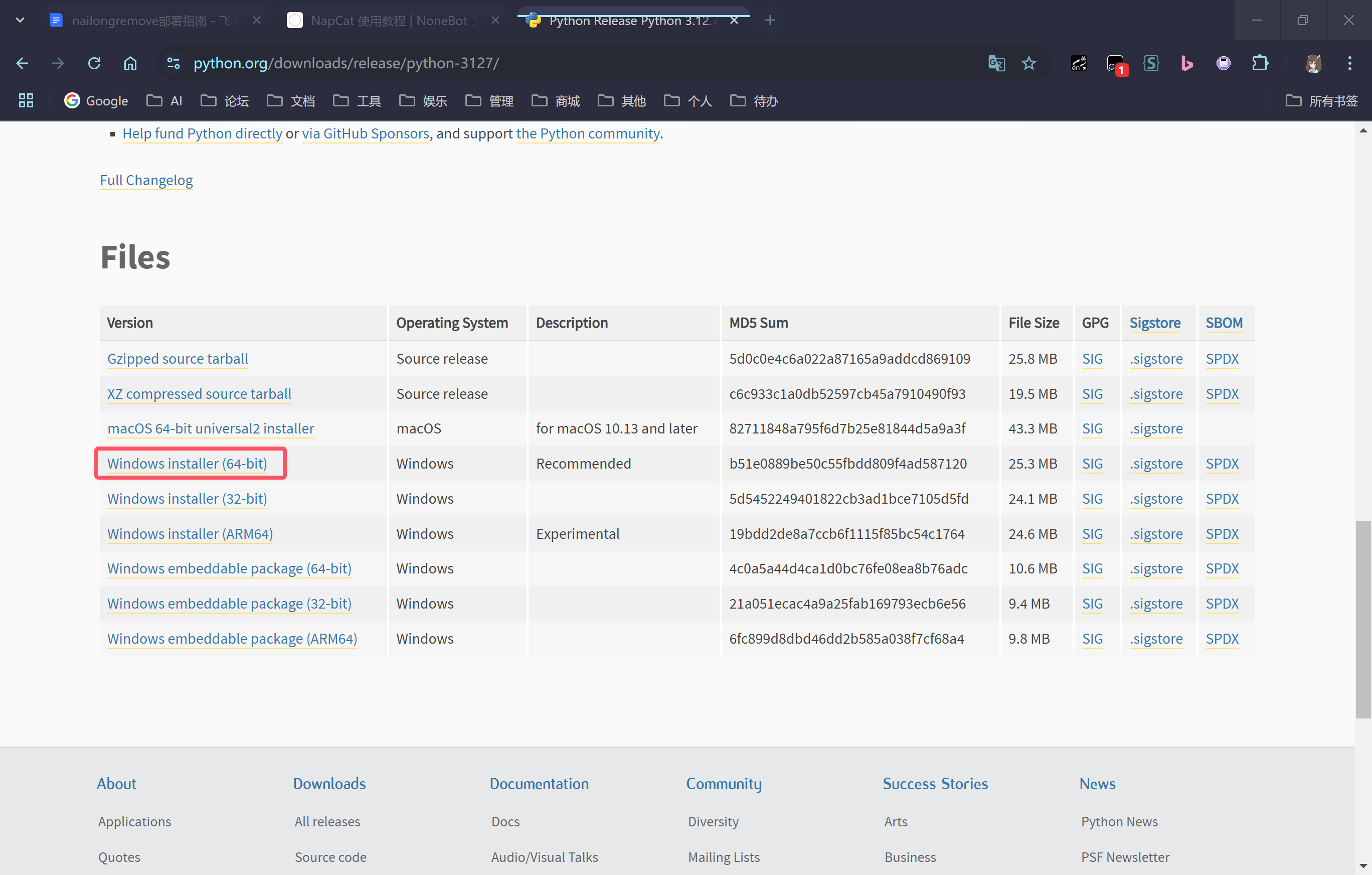Expand the 所有书签 all bookmarks folder

click(x=1322, y=101)
